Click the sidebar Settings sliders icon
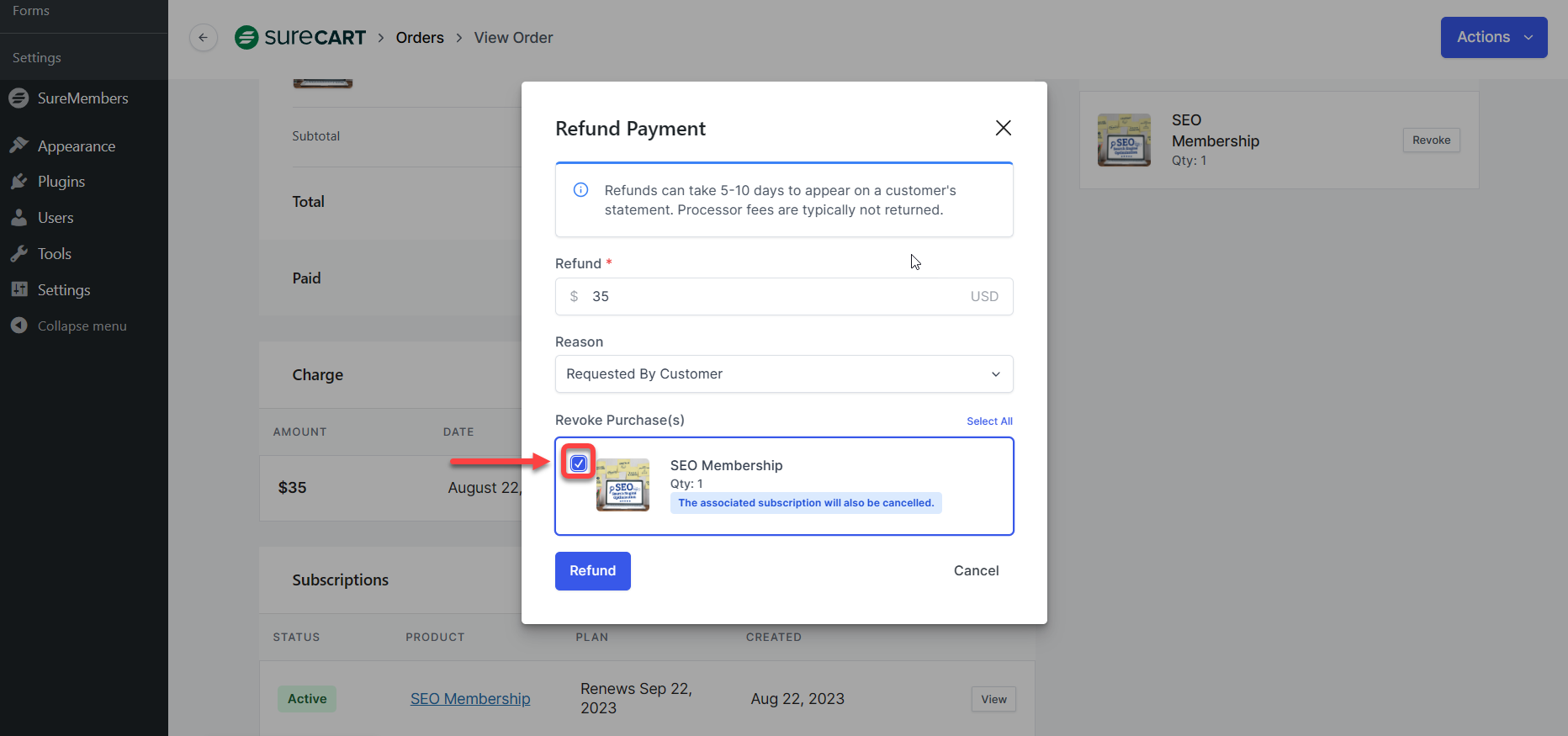This screenshot has width=1568, height=736. coord(19,290)
